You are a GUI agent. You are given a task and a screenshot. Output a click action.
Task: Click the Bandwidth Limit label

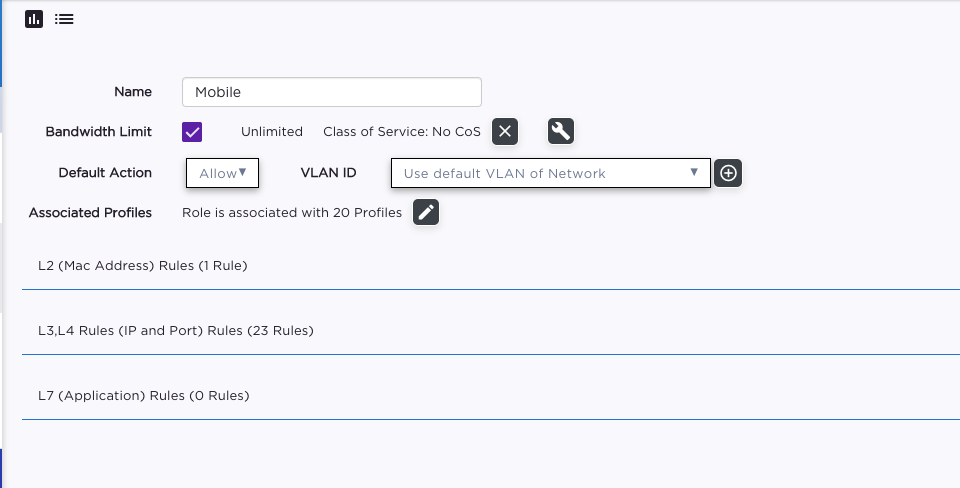pyautogui.click(x=99, y=132)
